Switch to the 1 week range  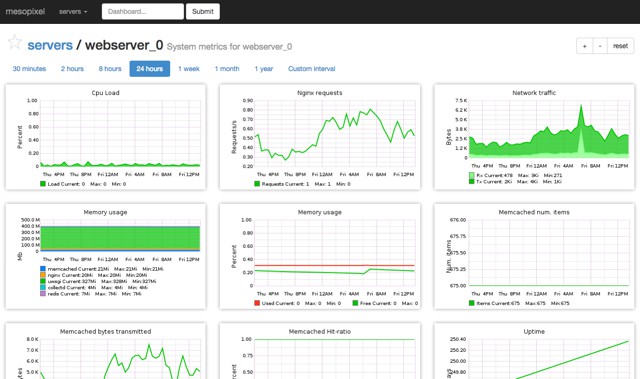pos(189,69)
